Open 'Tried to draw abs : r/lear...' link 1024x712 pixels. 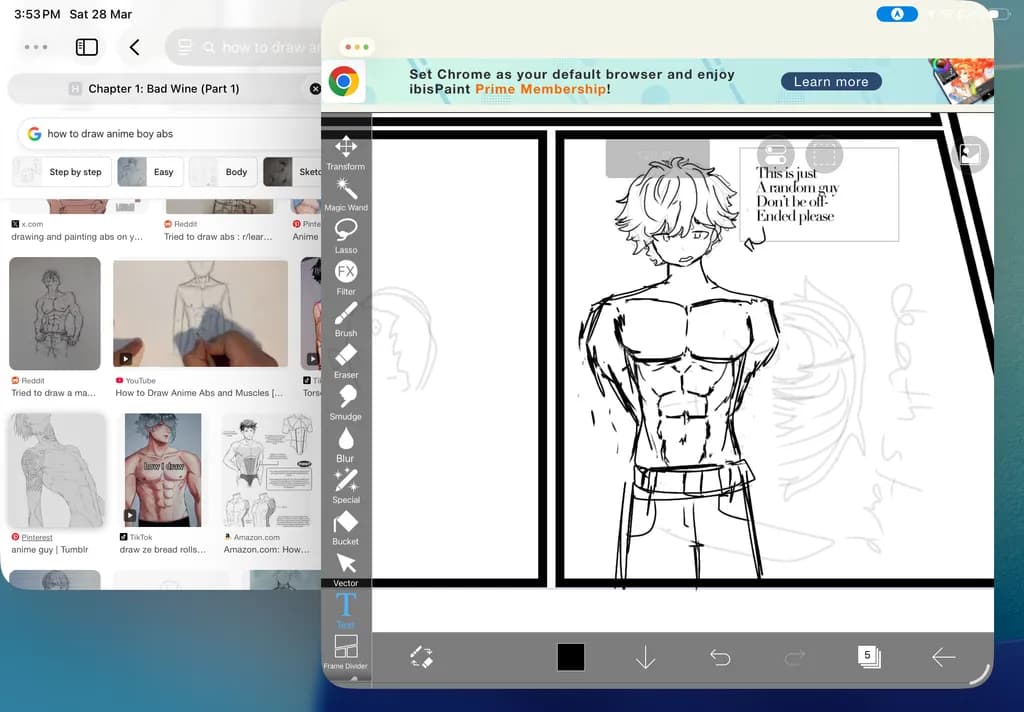(218, 236)
